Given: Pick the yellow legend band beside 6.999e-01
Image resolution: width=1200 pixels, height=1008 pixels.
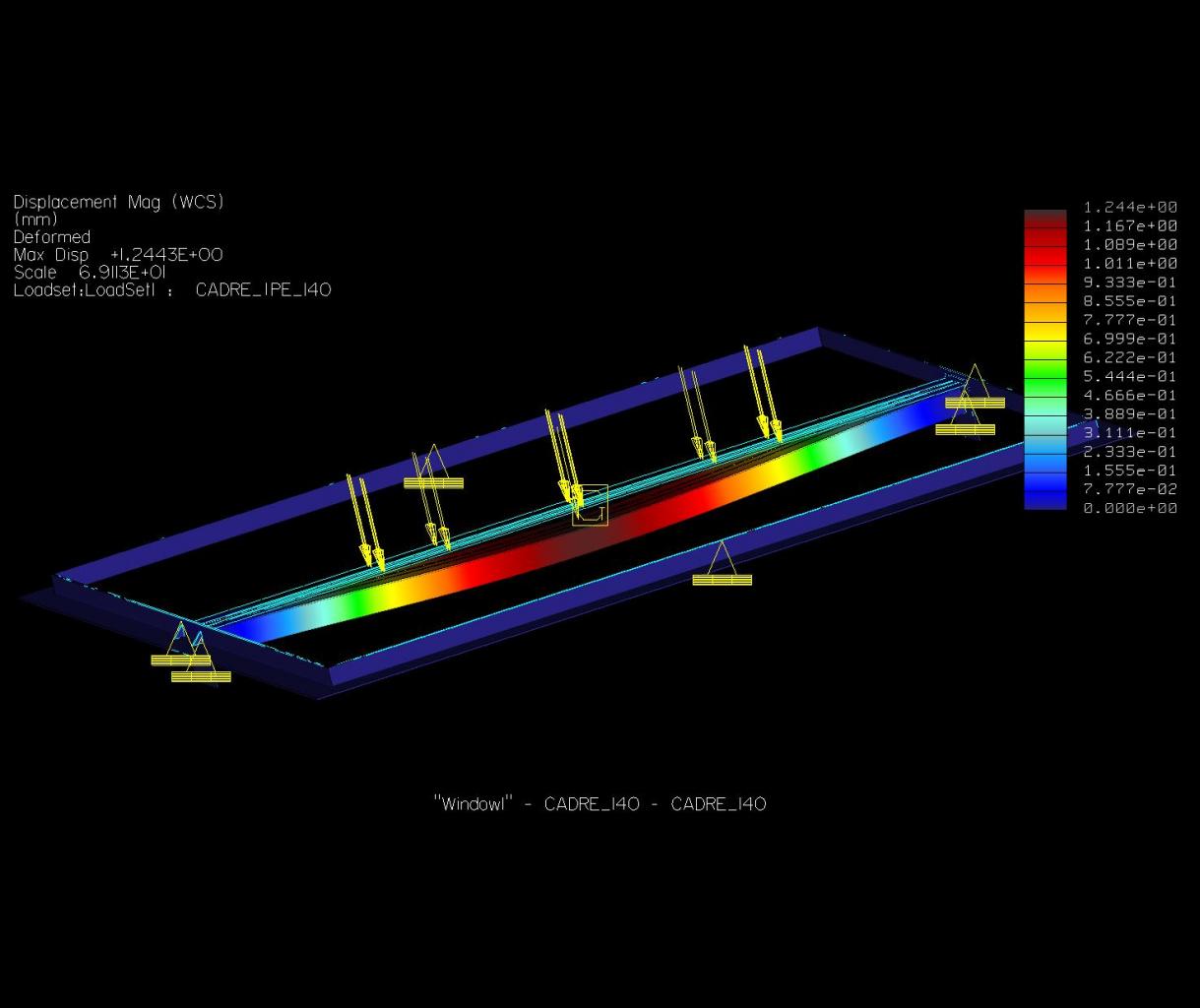Looking at the screenshot, I should [1045, 331].
